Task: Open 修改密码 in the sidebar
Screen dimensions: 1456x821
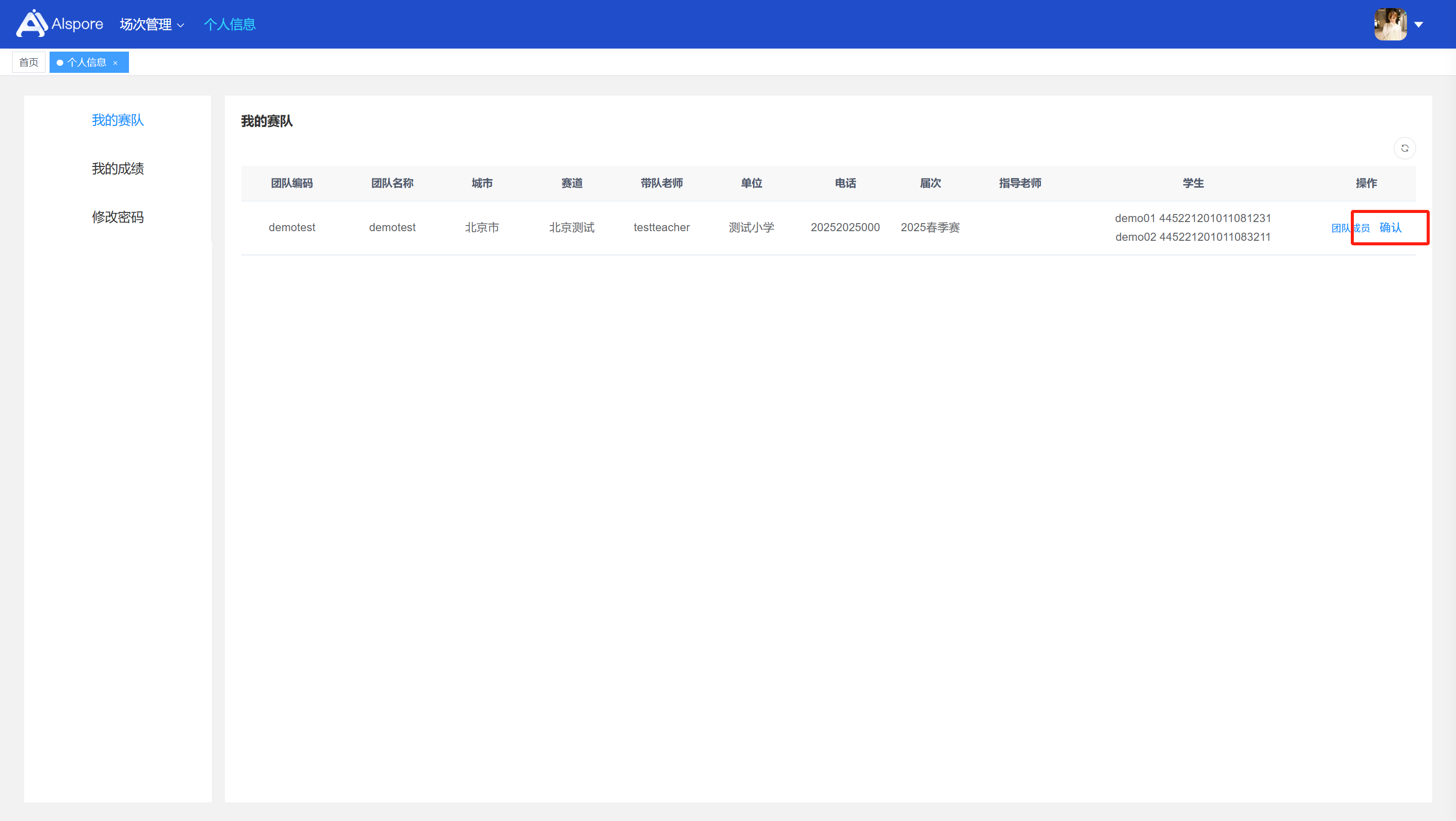Action: 117,217
